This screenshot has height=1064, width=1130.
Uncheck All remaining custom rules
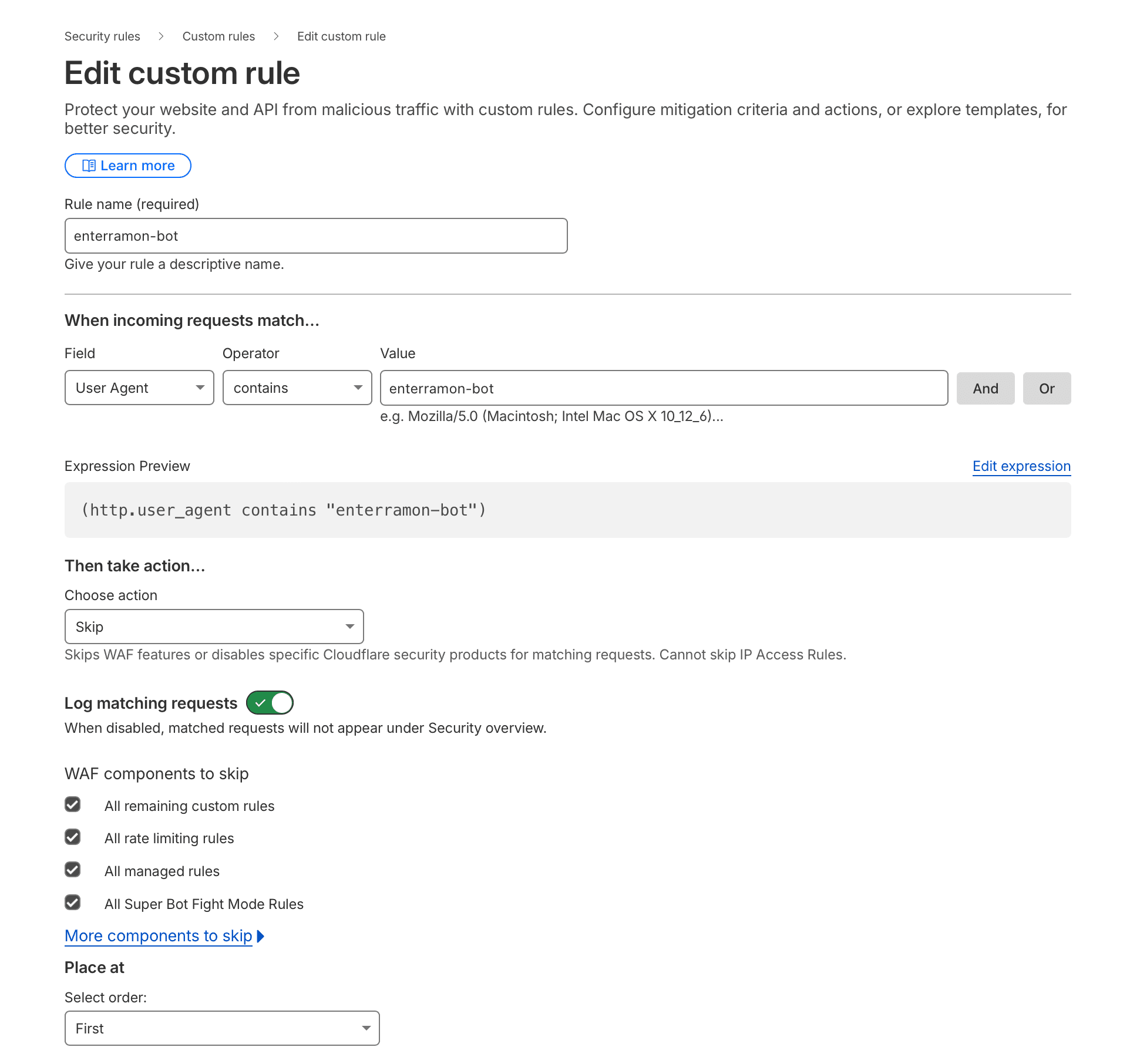[72, 804]
